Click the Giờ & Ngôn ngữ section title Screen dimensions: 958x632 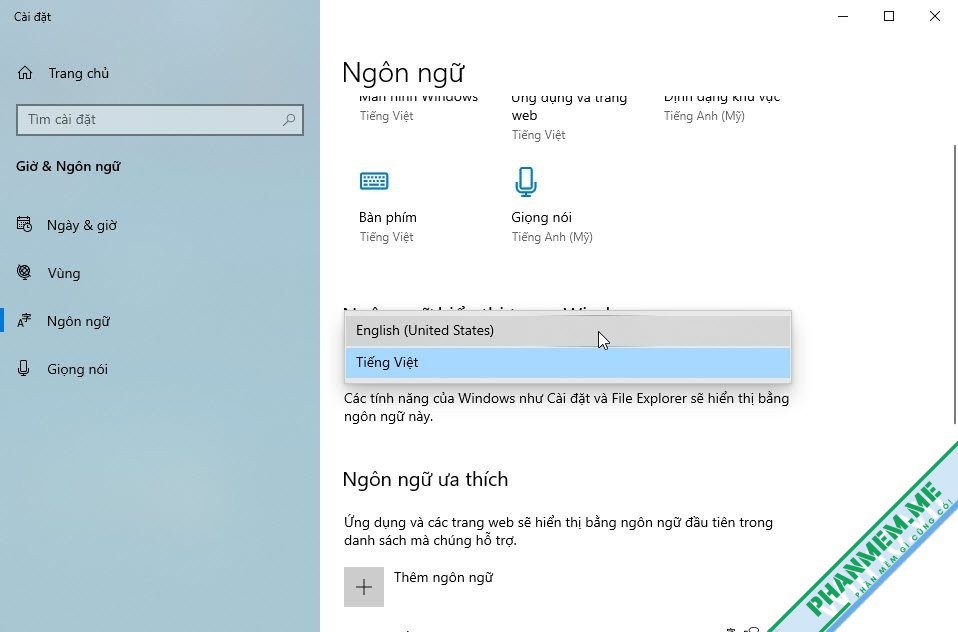tap(68, 166)
